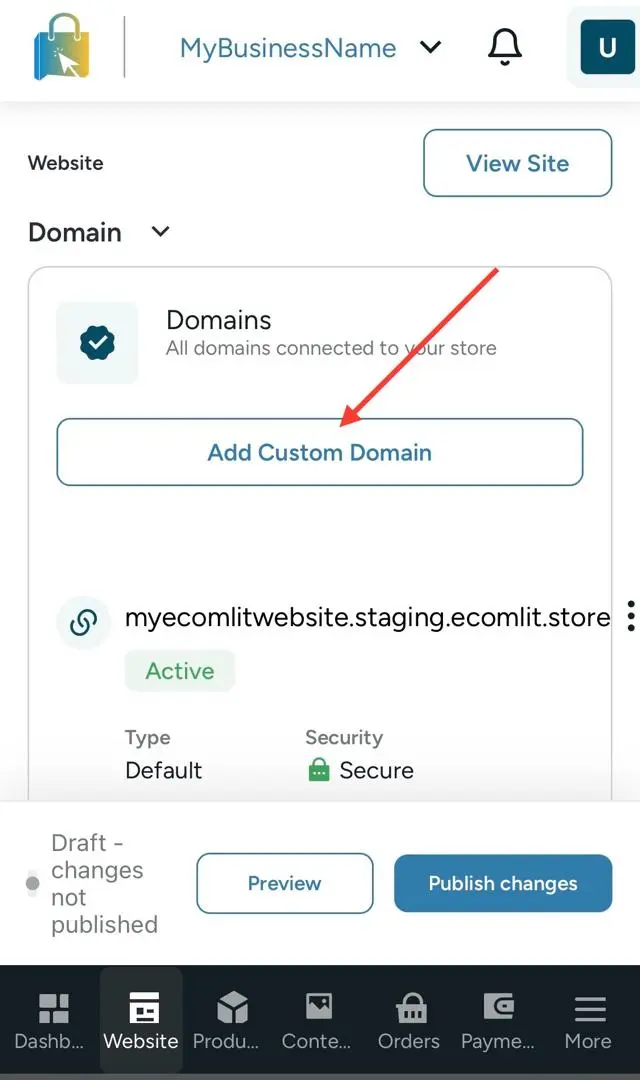Open the user avatar U menu
Viewport: 640px width, 1080px height.
[607, 47]
